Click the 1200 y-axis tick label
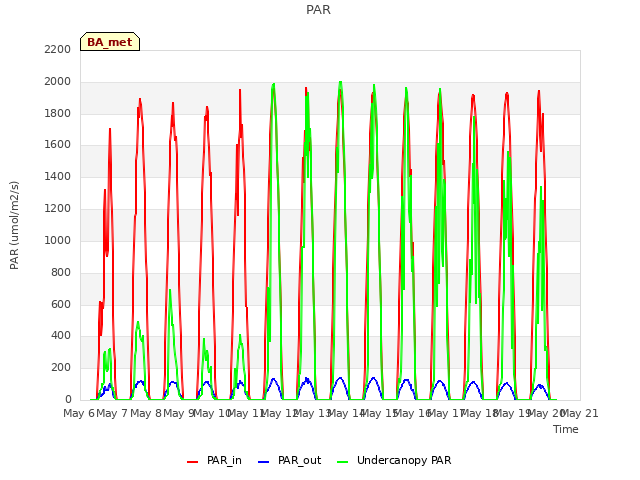 pos(58,208)
